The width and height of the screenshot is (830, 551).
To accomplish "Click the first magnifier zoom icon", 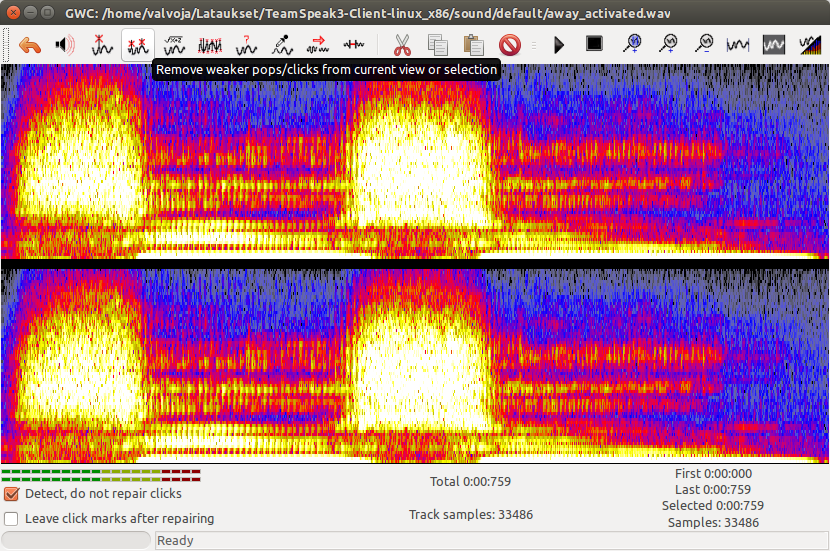I will 632,45.
